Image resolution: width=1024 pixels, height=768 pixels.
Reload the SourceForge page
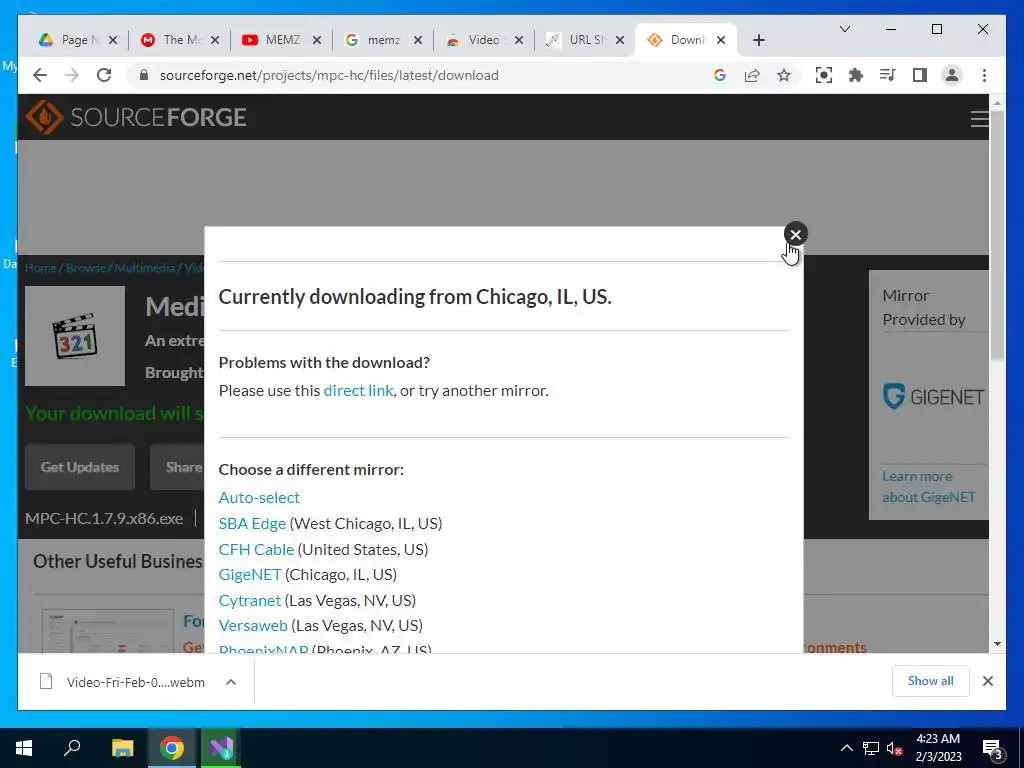[x=104, y=75]
